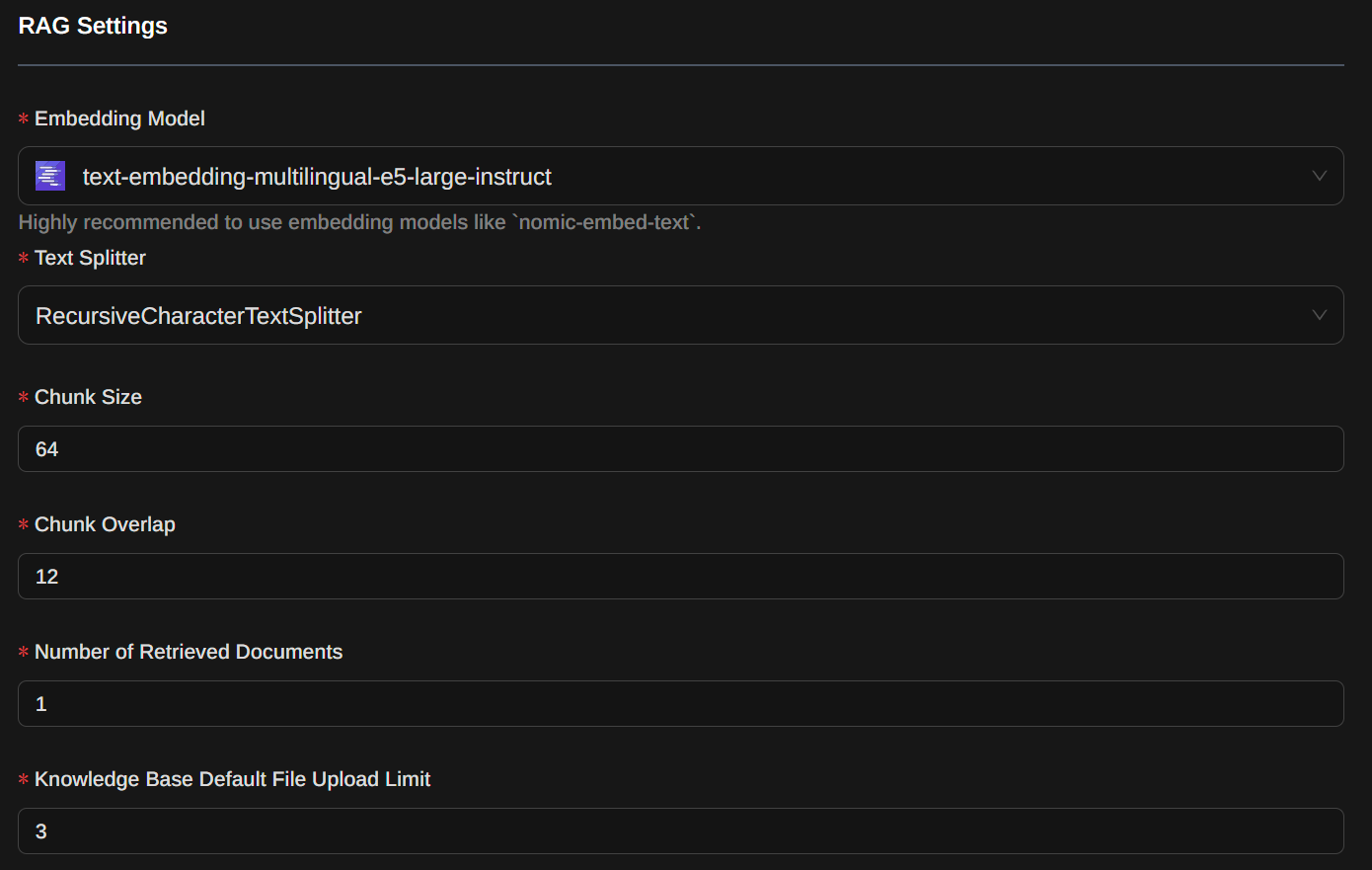The image size is (1372, 870).
Task: Click the Knowledge Base Default File Upload Limit label
Action: [x=232, y=779]
